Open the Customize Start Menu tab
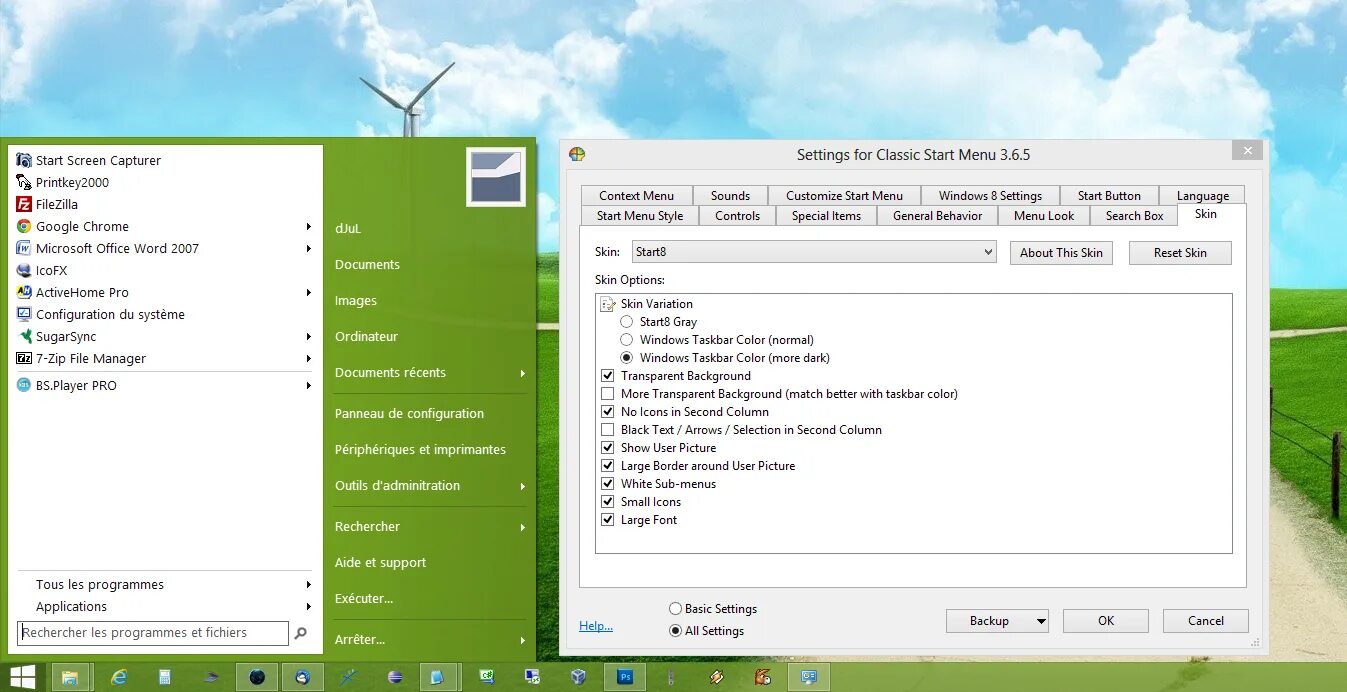 point(844,196)
